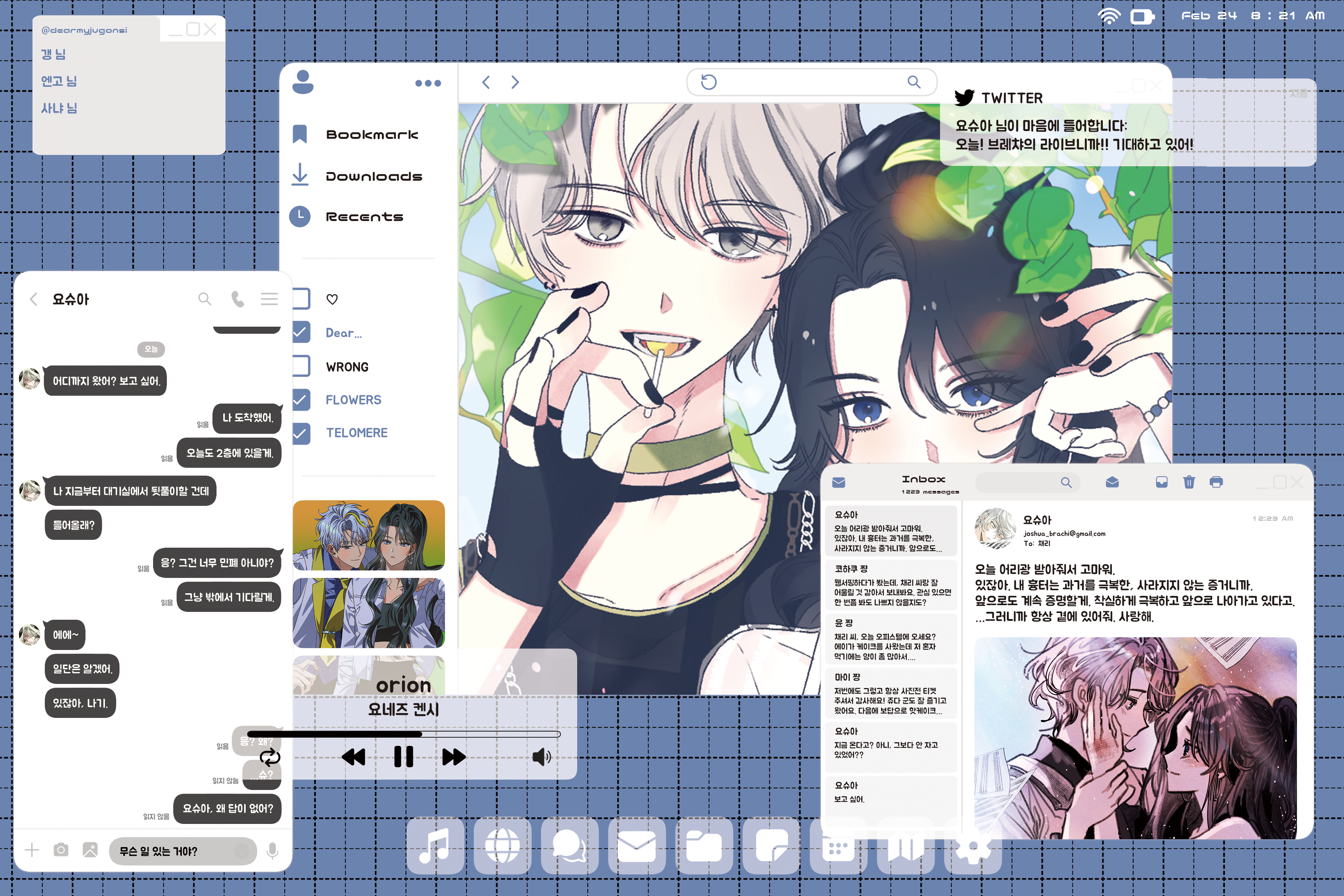The width and height of the screenshot is (1344, 896).
Task: Click the battery icon in the top bar
Action: click(x=1142, y=16)
